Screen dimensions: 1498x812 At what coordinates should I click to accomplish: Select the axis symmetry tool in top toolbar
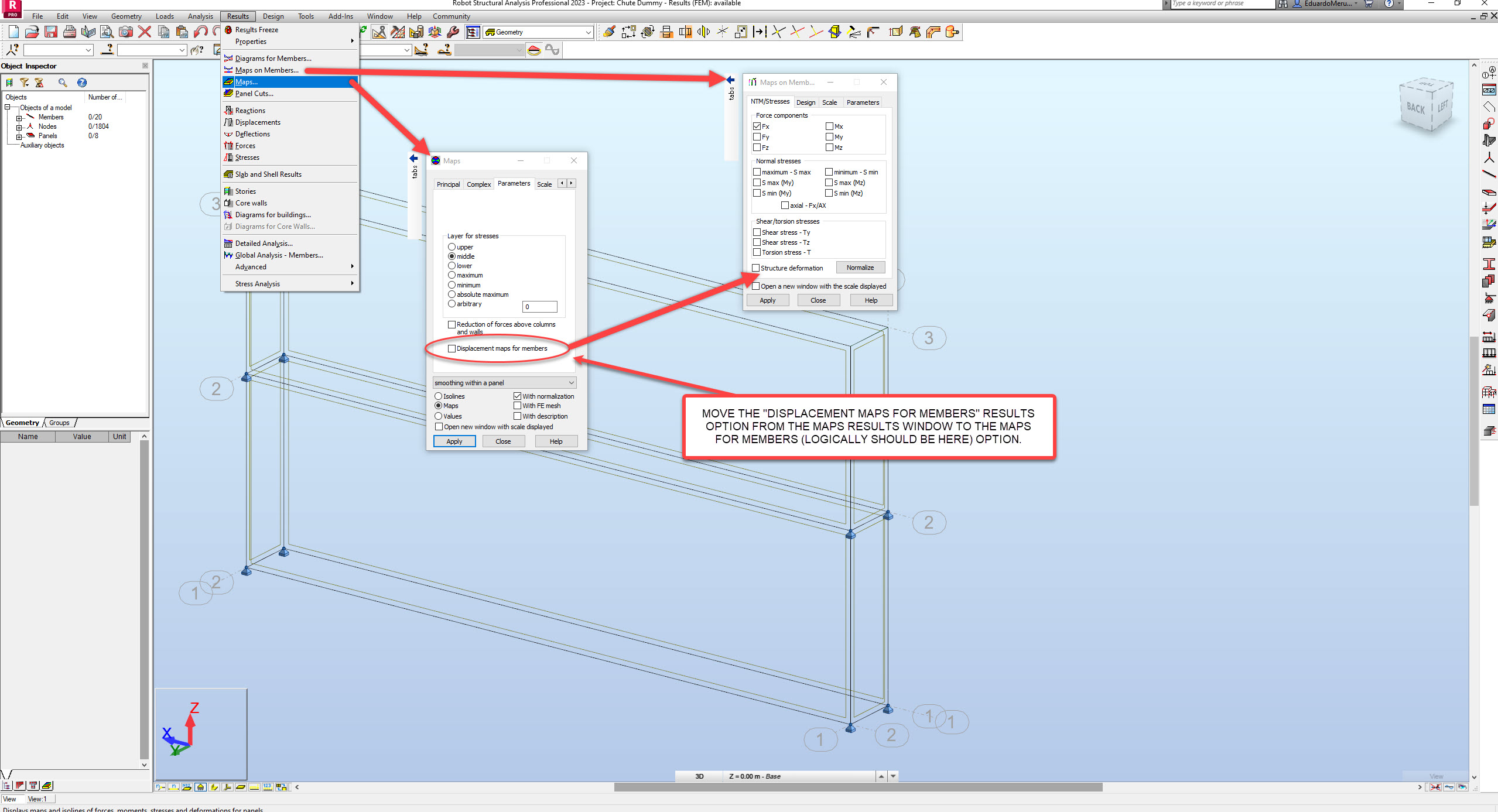(x=722, y=32)
